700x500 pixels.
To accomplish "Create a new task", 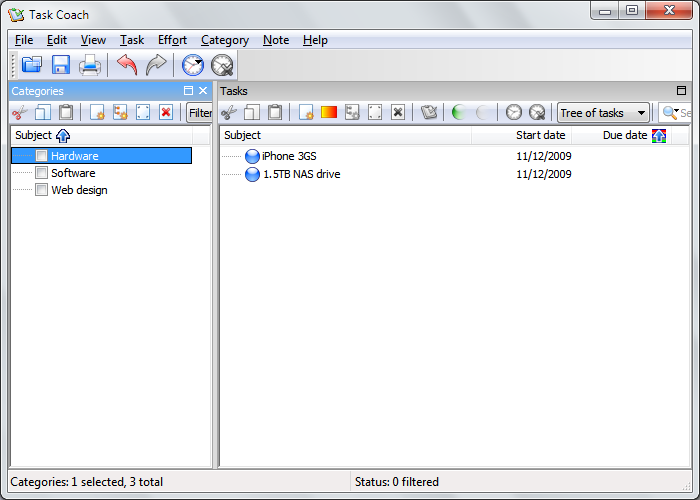I will [306, 112].
